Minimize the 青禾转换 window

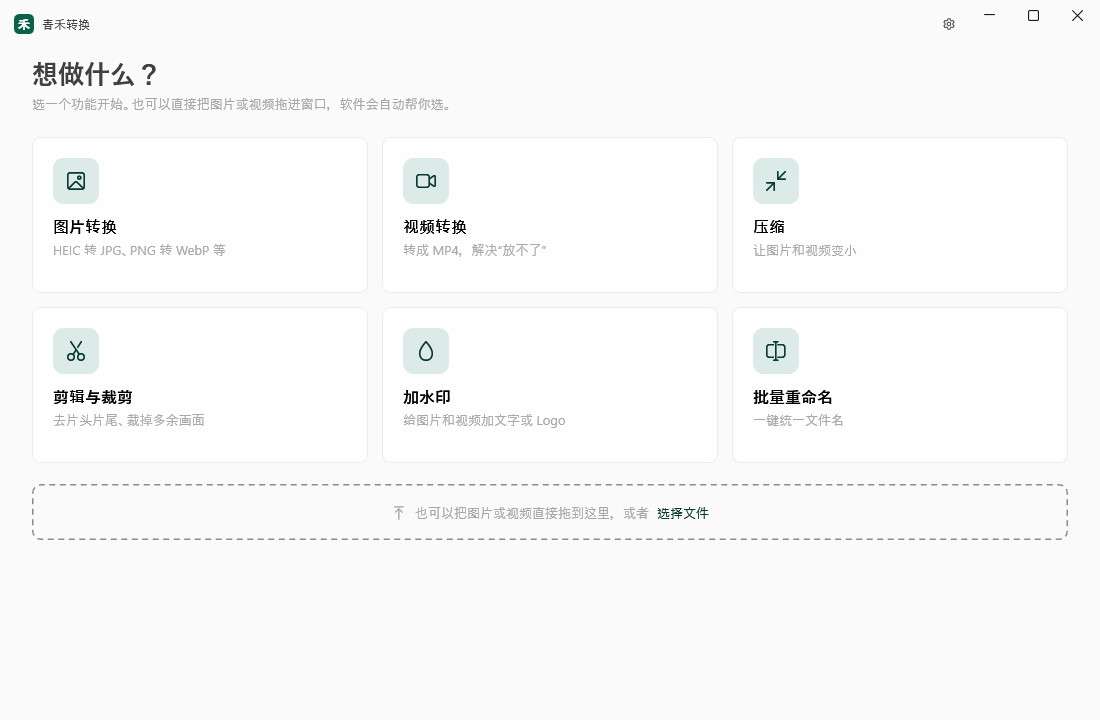tap(989, 15)
